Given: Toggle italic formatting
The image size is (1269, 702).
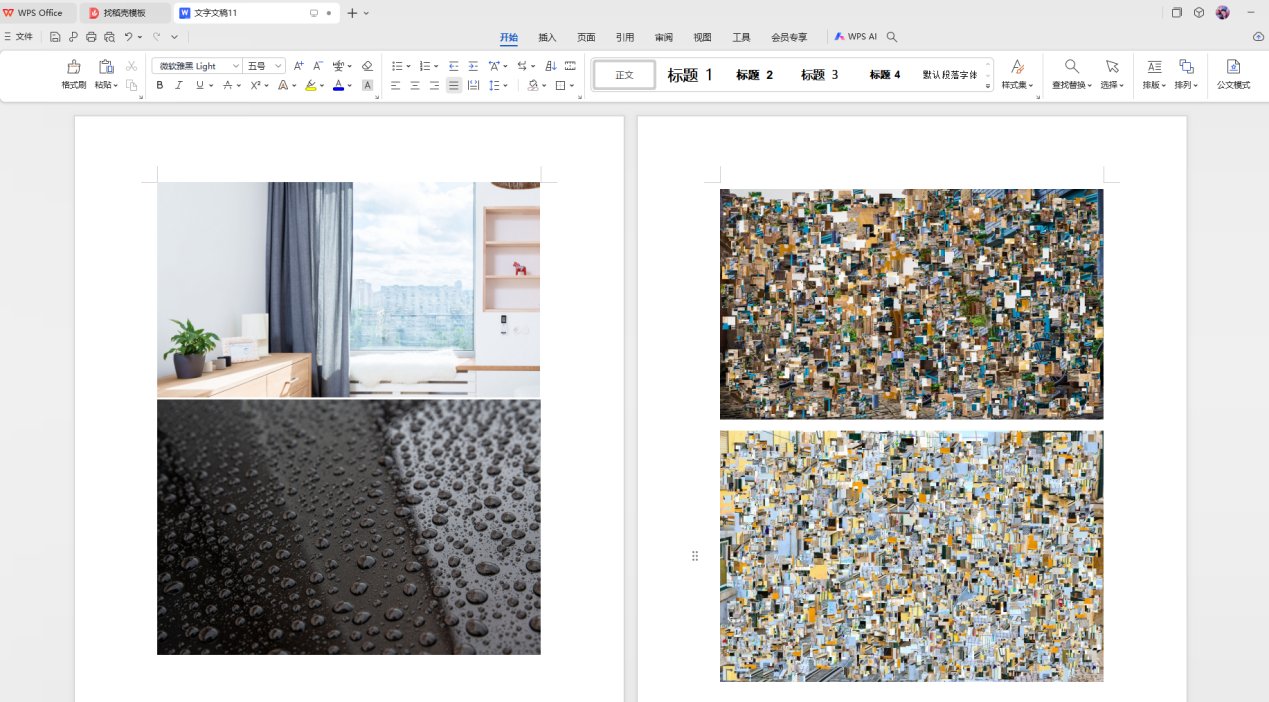Looking at the screenshot, I should 179,86.
